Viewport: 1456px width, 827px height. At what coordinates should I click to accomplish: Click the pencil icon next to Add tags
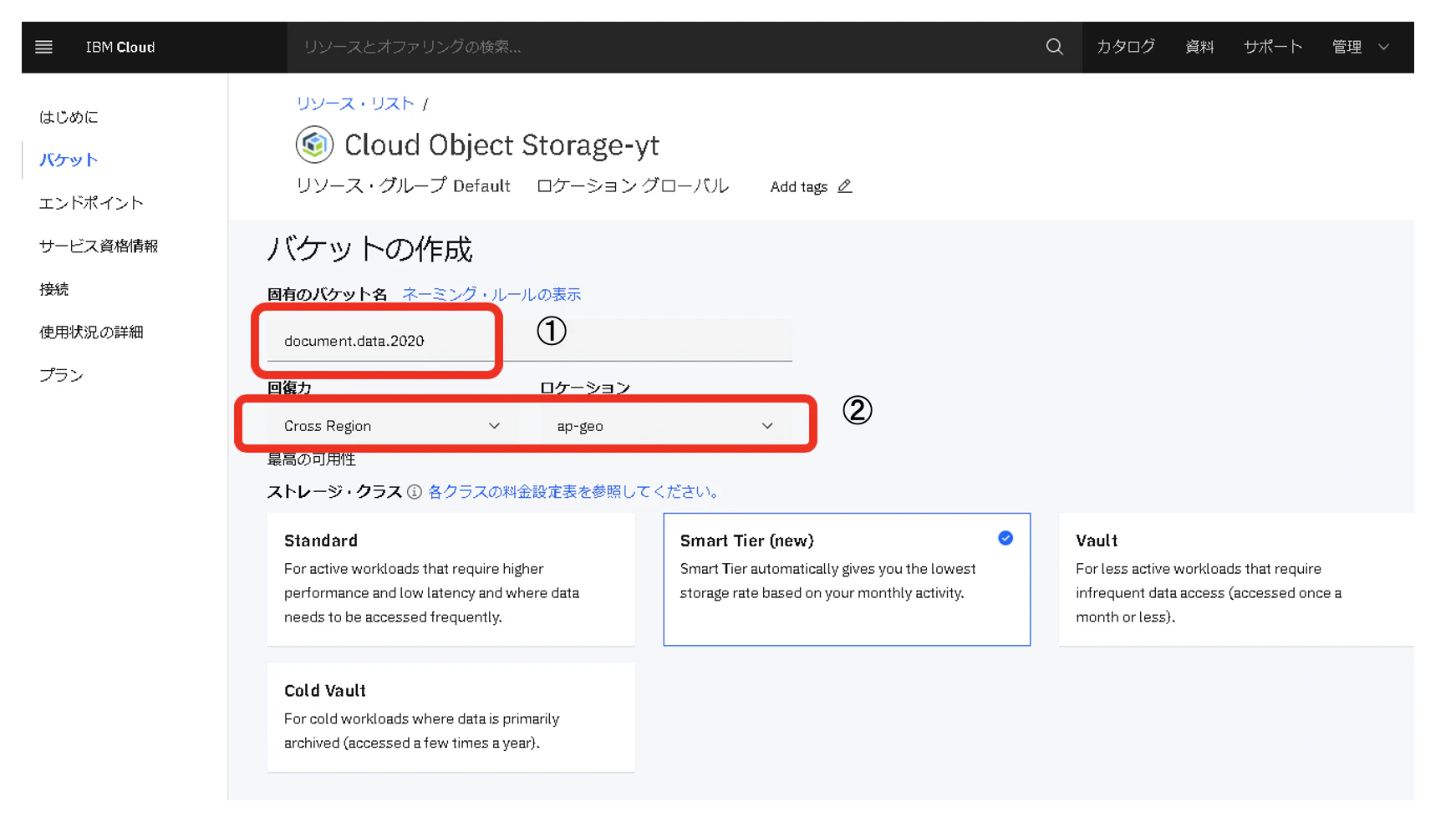click(845, 186)
